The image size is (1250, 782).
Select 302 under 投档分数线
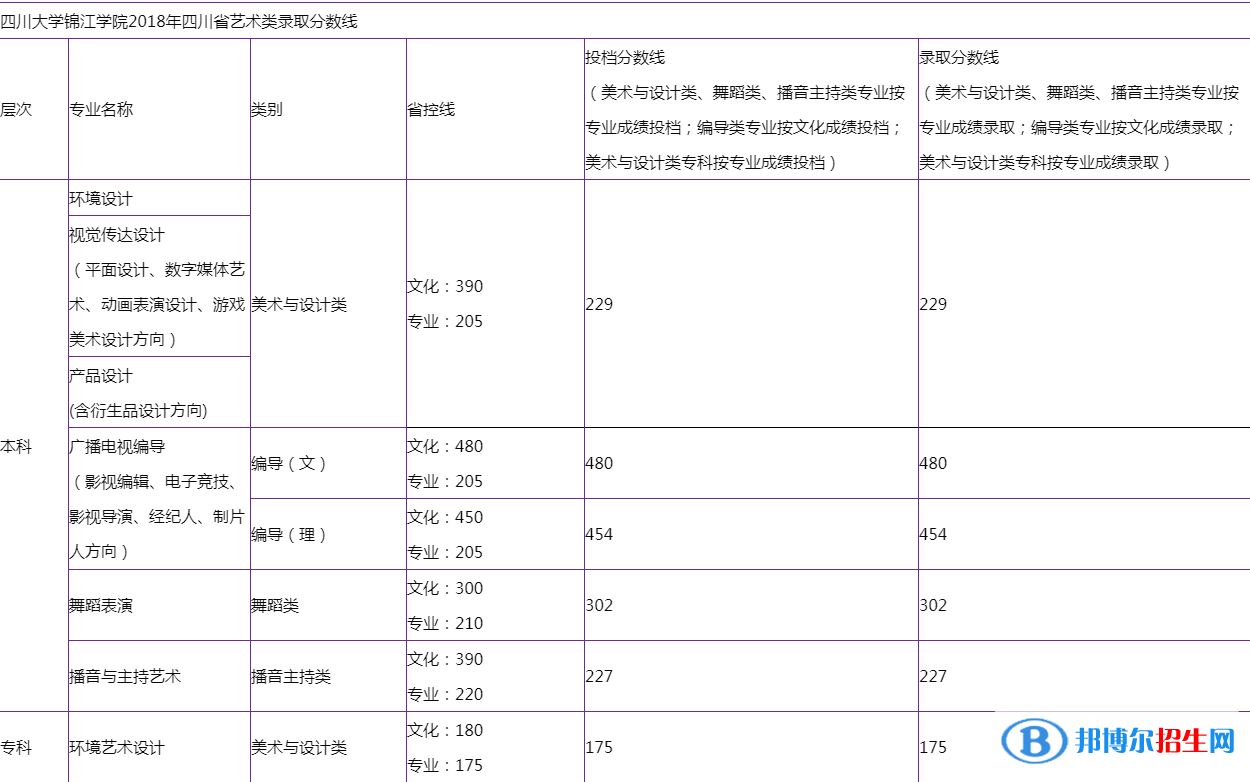(x=599, y=605)
